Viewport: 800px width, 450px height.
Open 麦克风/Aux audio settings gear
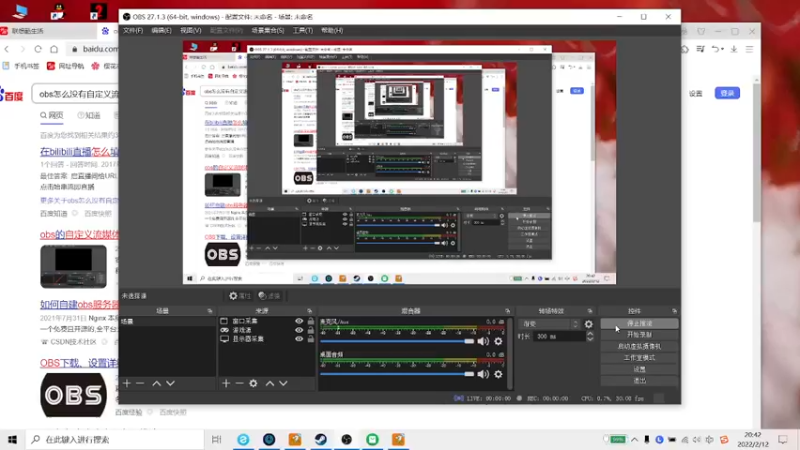(x=498, y=341)
